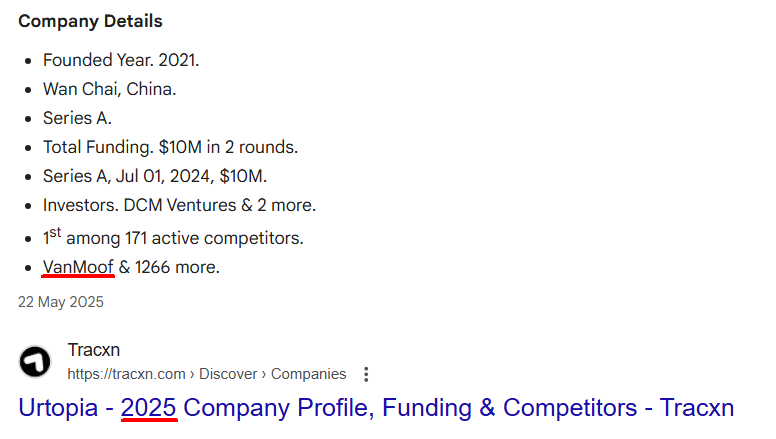Click the Founded Year 2021 bullet
The height and width of the screenshot is (439, 776).
121,60
